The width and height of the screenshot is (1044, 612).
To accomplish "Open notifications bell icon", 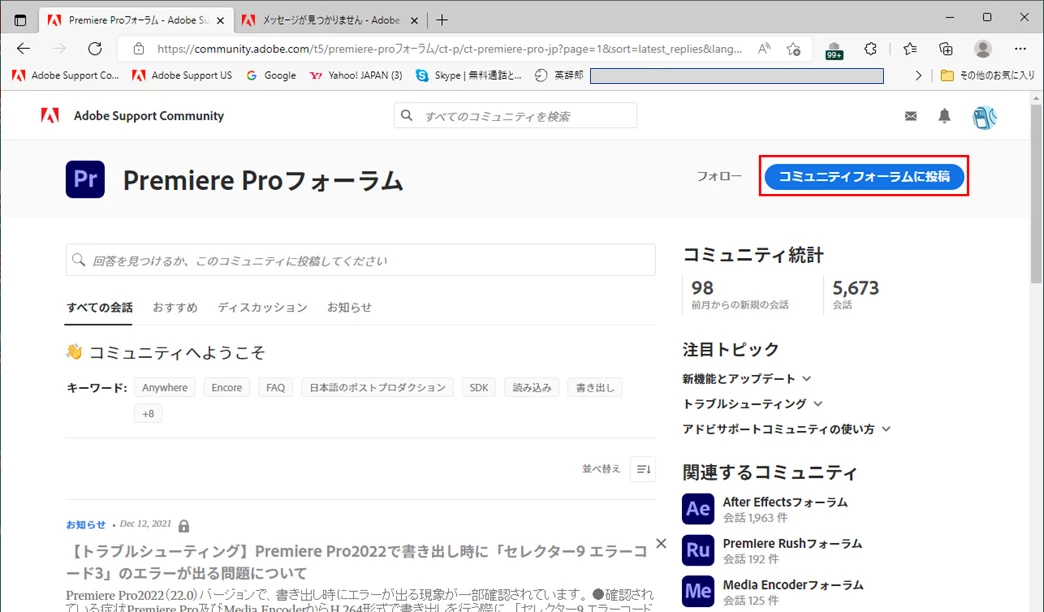I will pos(944,116).
